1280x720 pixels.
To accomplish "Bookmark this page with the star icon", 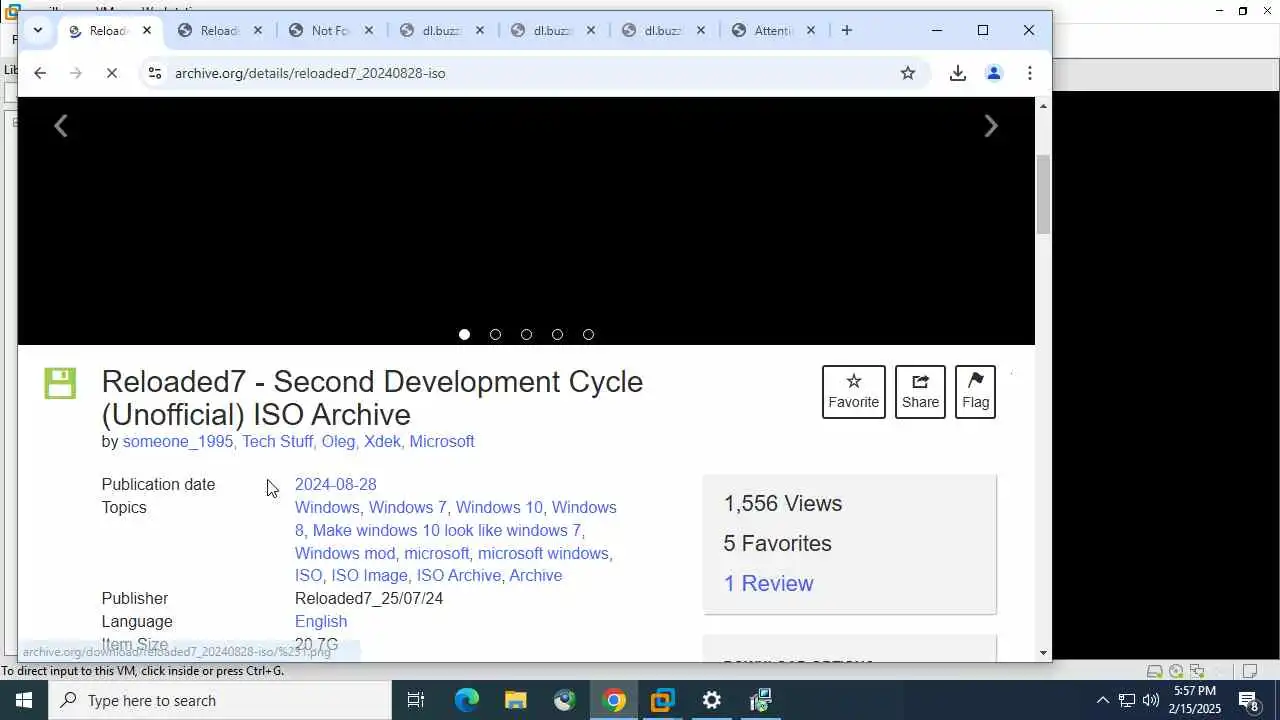I will [x=908, y=73].
